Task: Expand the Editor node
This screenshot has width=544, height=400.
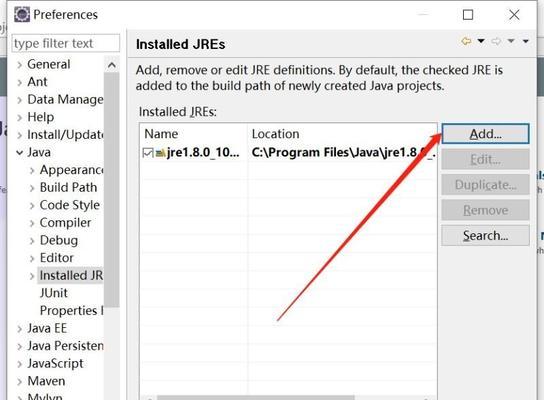Action: point(32,258)
